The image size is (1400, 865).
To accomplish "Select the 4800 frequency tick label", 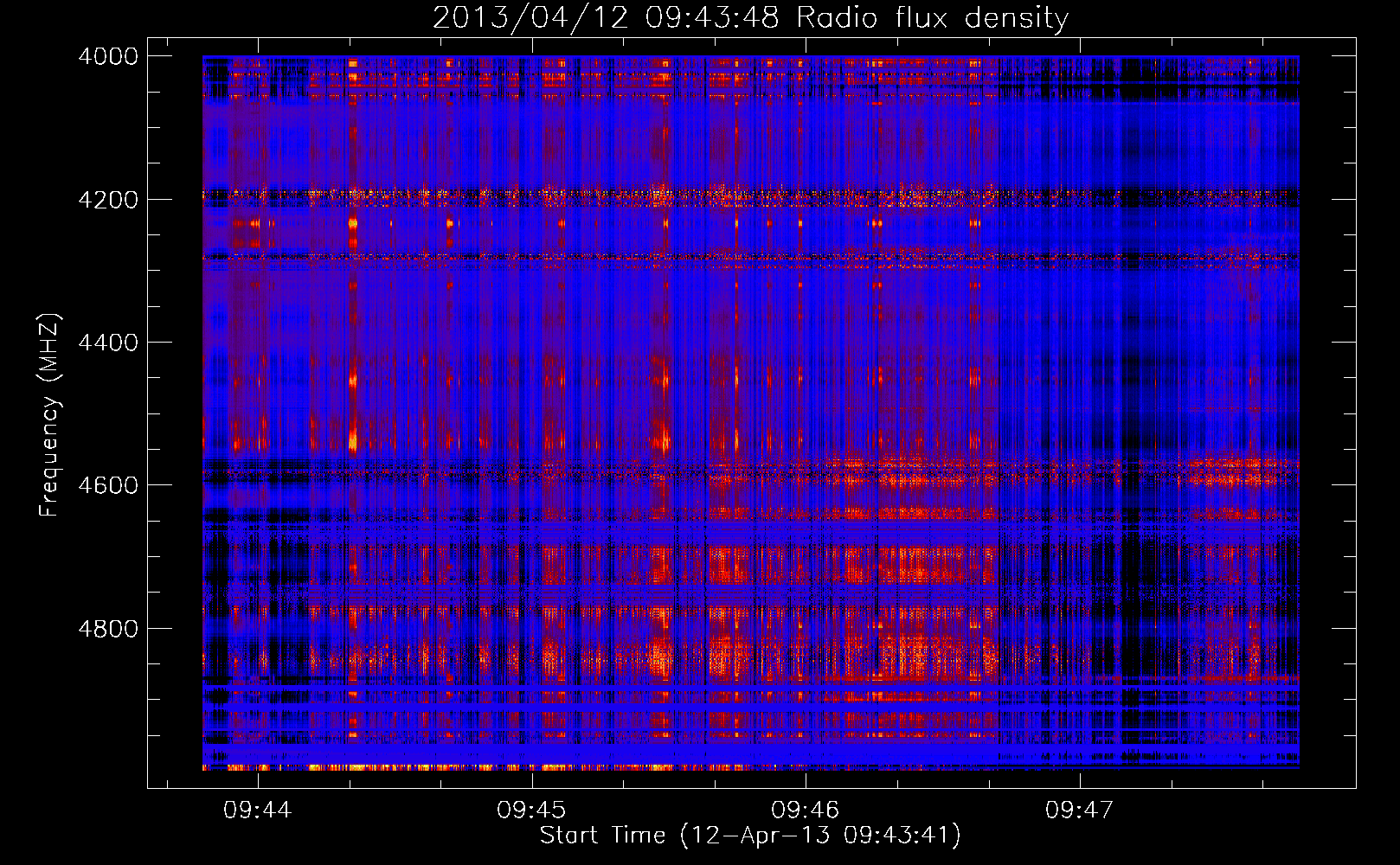I will [108, 629].
